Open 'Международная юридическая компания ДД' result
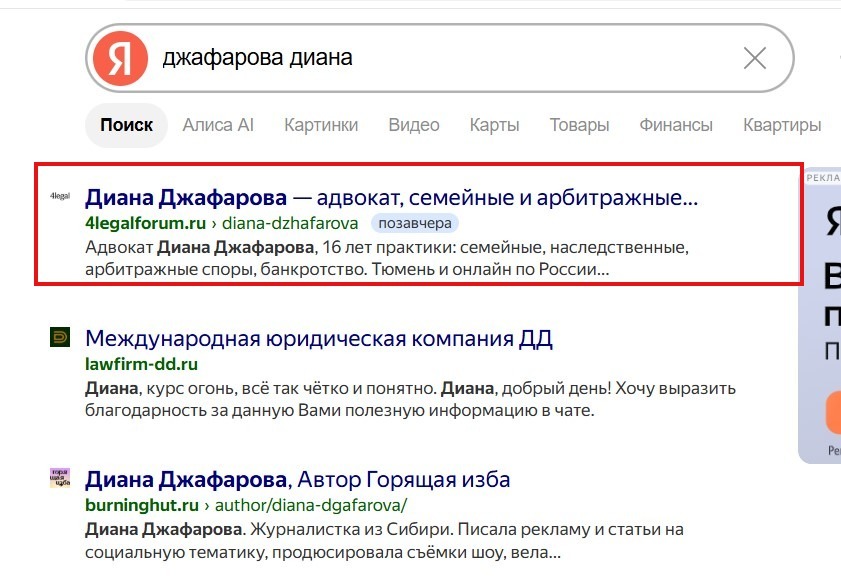Screen dimensions: 841x582 (x=319, y=338)
